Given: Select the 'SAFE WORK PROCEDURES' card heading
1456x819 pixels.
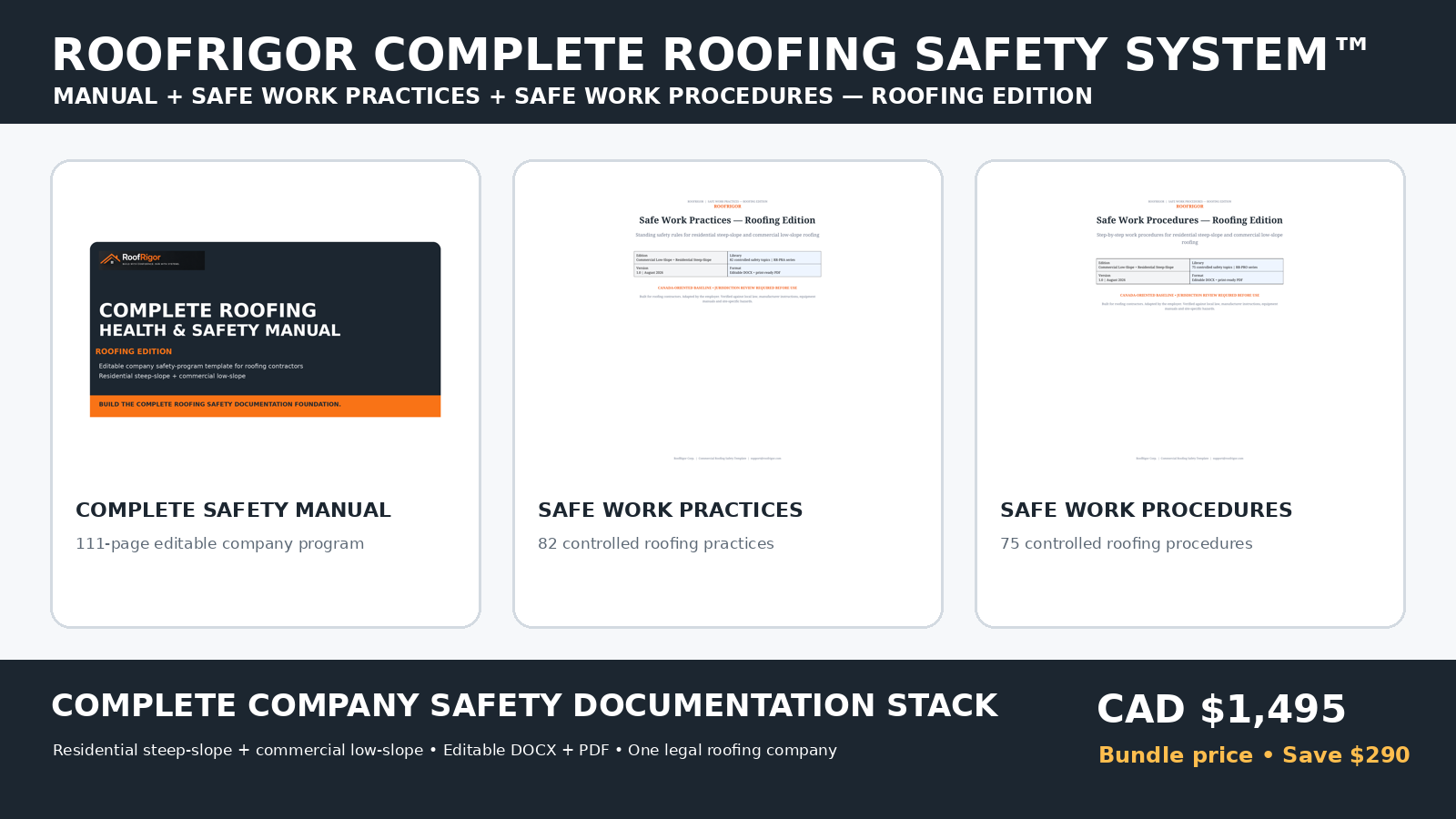Looking at the screenshot, I should tap(1146, 511).
